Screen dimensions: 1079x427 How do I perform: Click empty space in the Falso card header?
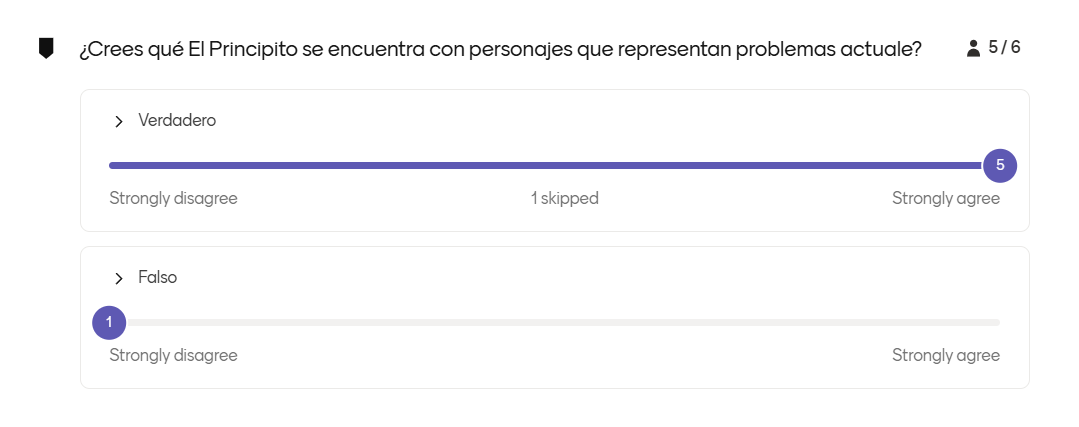600,277
